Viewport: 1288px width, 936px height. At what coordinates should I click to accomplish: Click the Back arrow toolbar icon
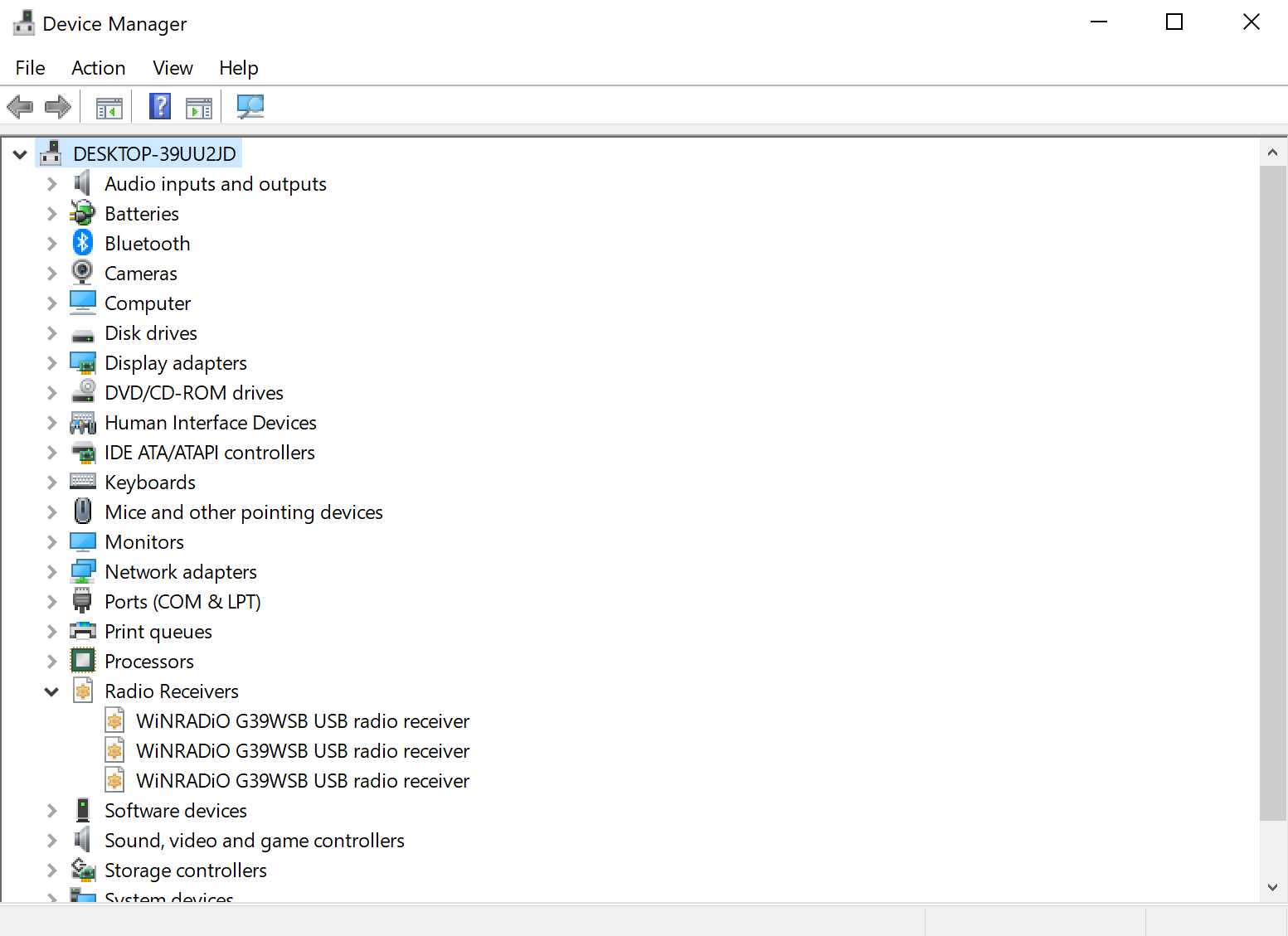[x=20, y=107]
